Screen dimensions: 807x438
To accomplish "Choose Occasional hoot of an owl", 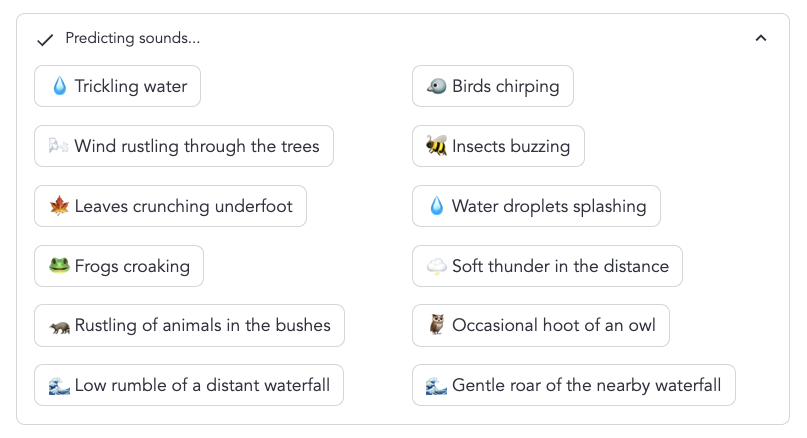I will pyautogui.click(x=541, y=326).
